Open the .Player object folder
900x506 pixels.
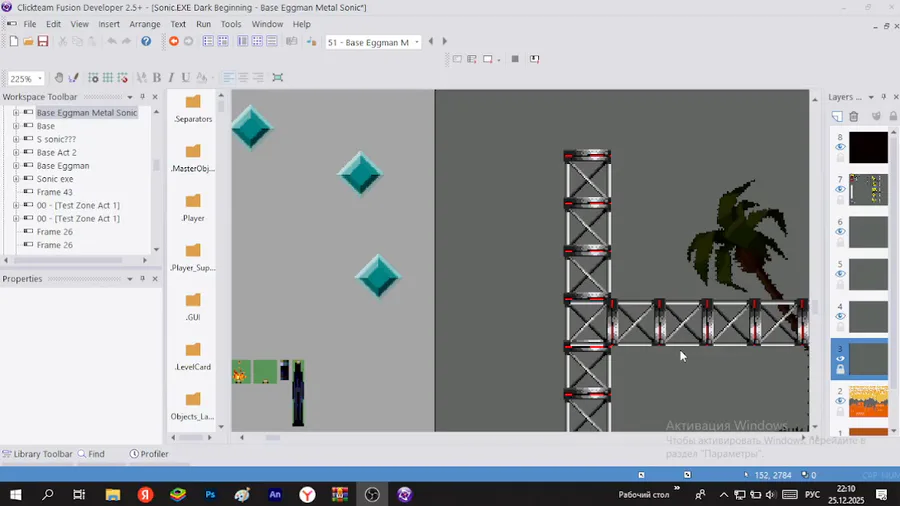193,208
